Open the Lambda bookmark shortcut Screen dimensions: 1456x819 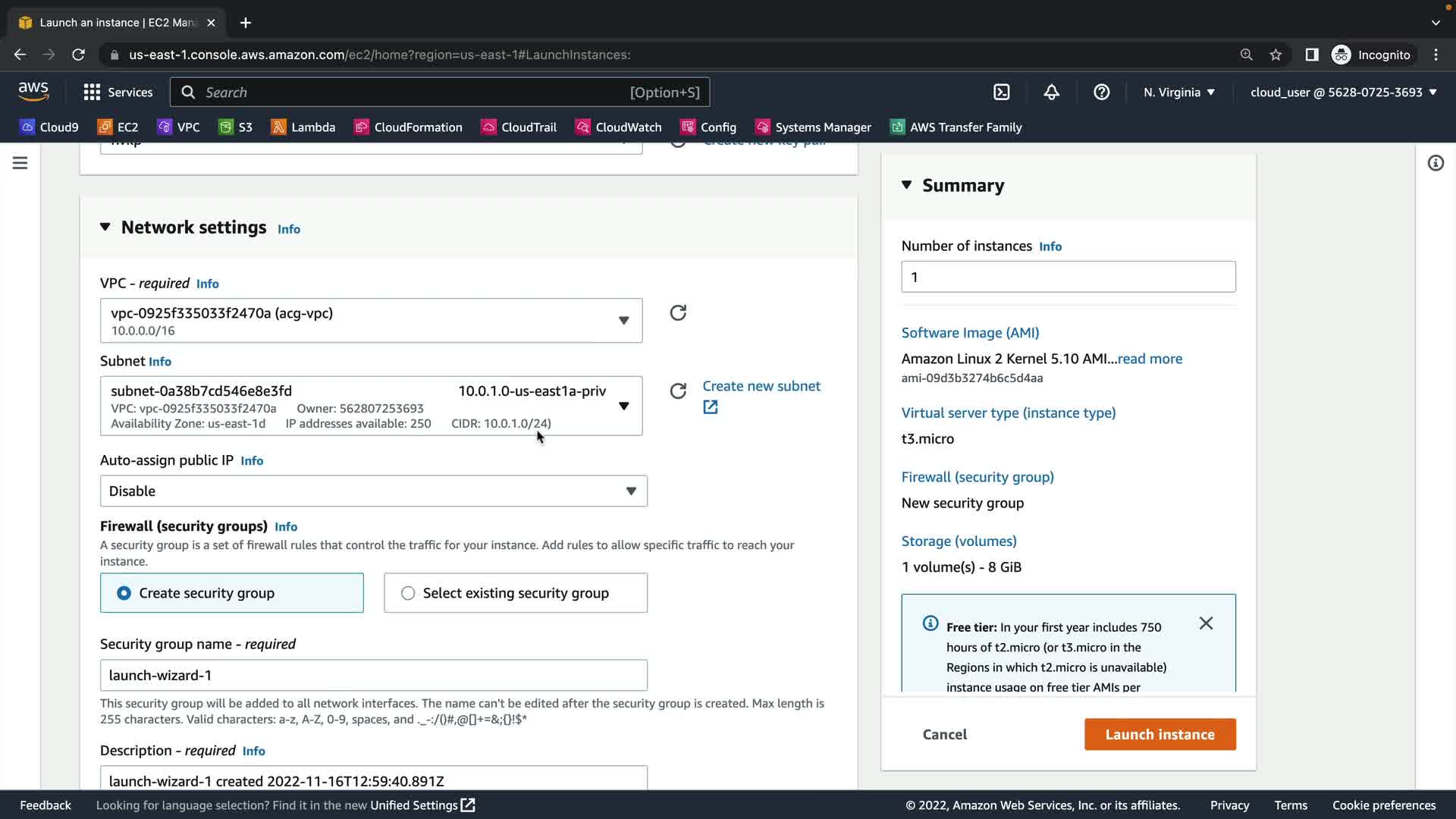[x=303, y=127]
